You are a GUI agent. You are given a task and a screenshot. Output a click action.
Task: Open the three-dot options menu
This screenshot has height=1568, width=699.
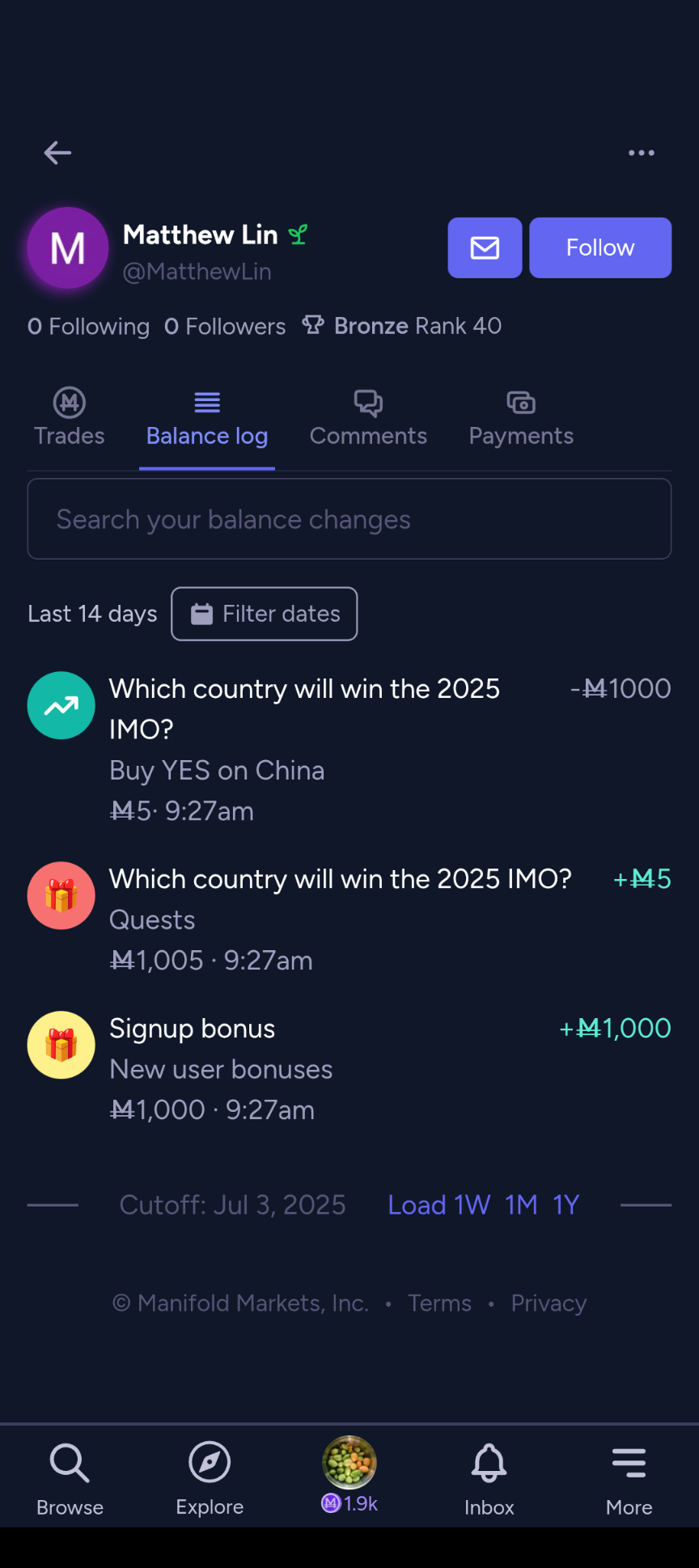[642, 152]
